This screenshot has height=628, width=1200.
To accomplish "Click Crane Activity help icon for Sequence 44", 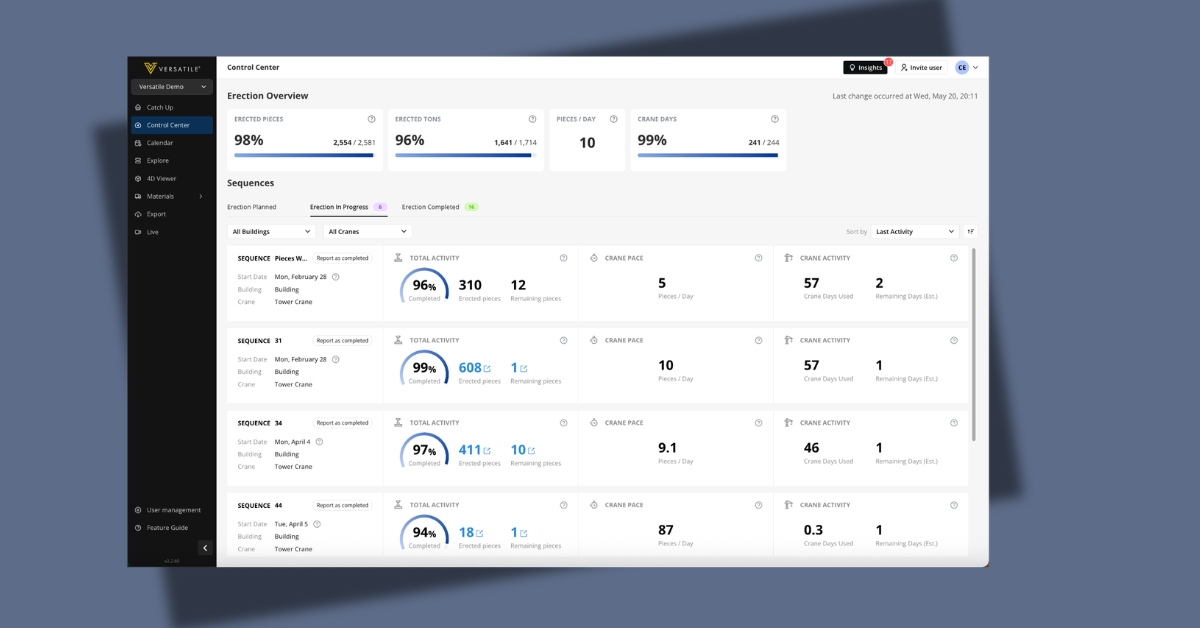I will point(953,505).
